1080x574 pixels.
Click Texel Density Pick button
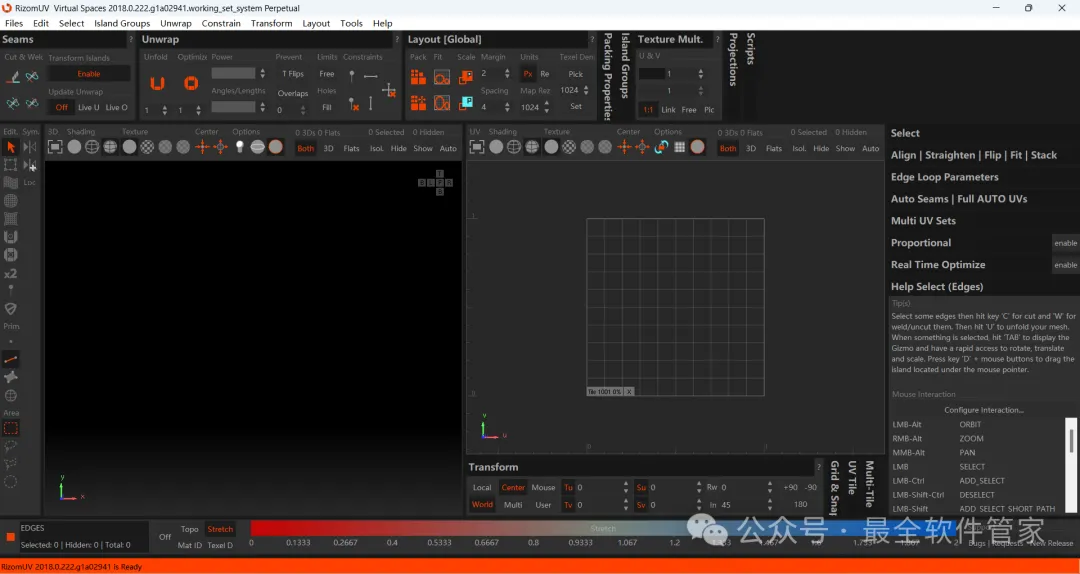click(576, 74)
